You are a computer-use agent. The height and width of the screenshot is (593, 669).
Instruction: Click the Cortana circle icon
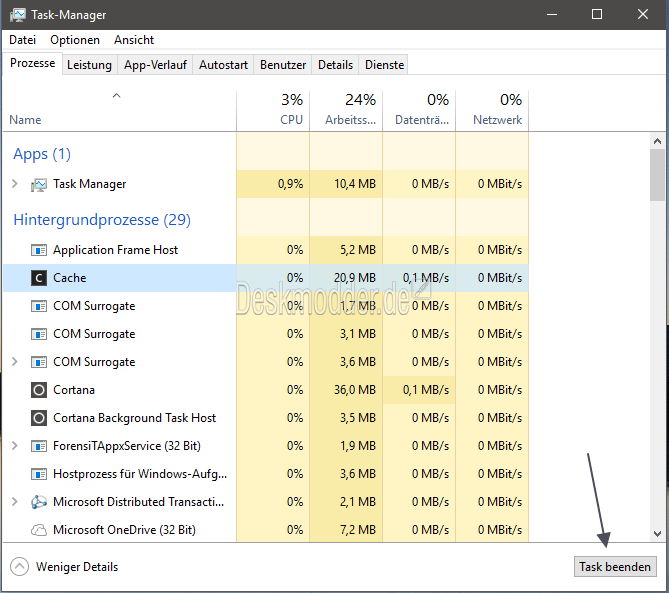(x=39, y=390)
